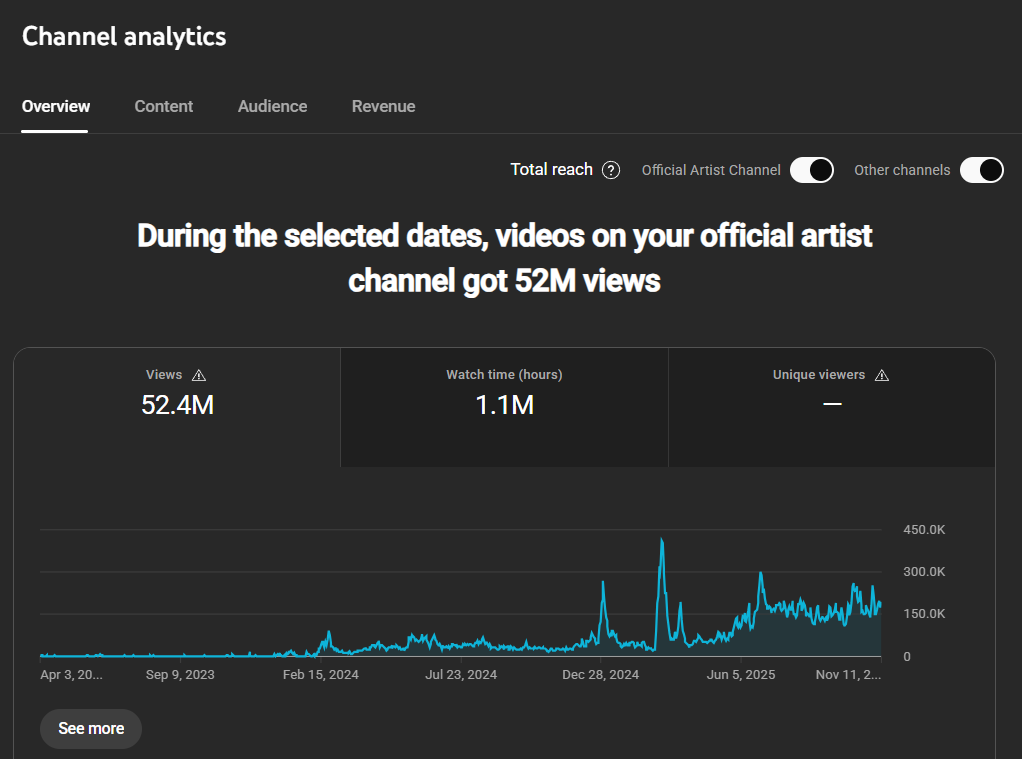
Task: Click the warning triangle beside Unique viewers
Action: point(881,375)
